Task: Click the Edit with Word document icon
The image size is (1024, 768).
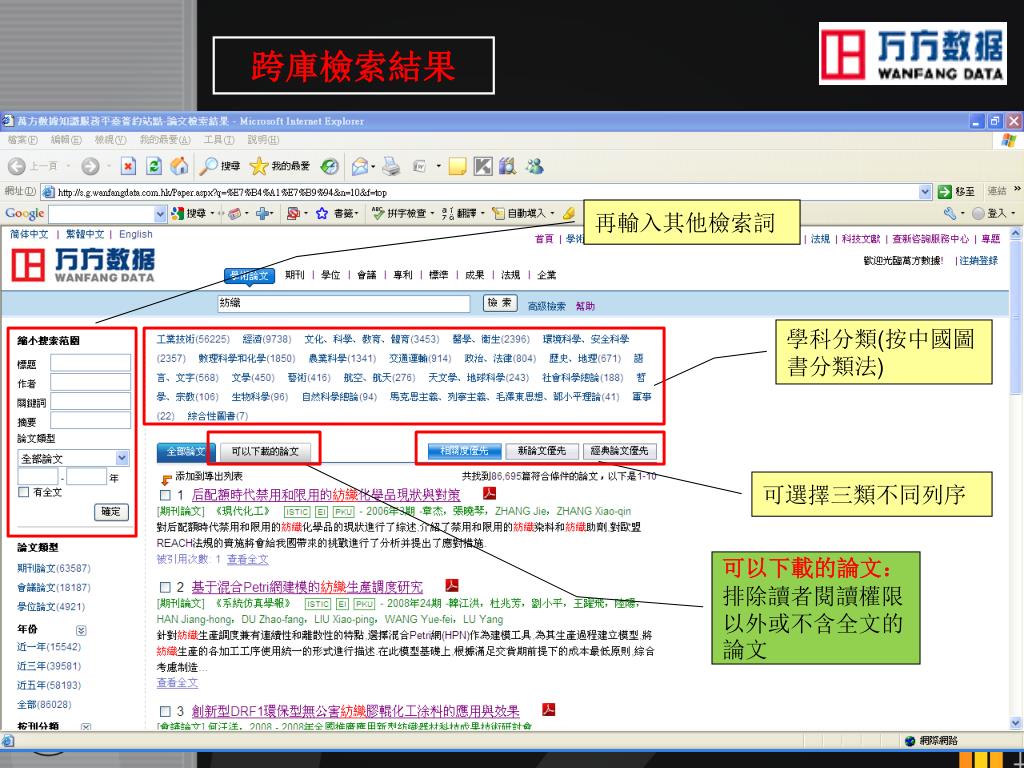Action: click(420, 167)
